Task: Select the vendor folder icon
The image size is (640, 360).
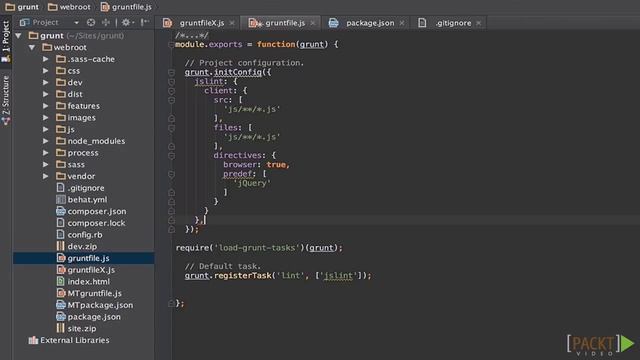Action: pyautogui.click(x=61, y=176)
